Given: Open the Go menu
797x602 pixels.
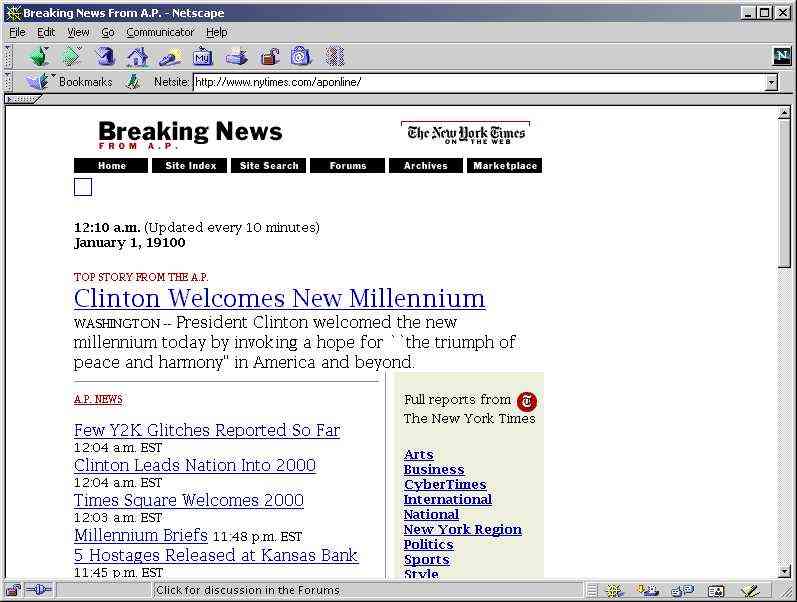Looking at the screenshot, I should 108,32.
